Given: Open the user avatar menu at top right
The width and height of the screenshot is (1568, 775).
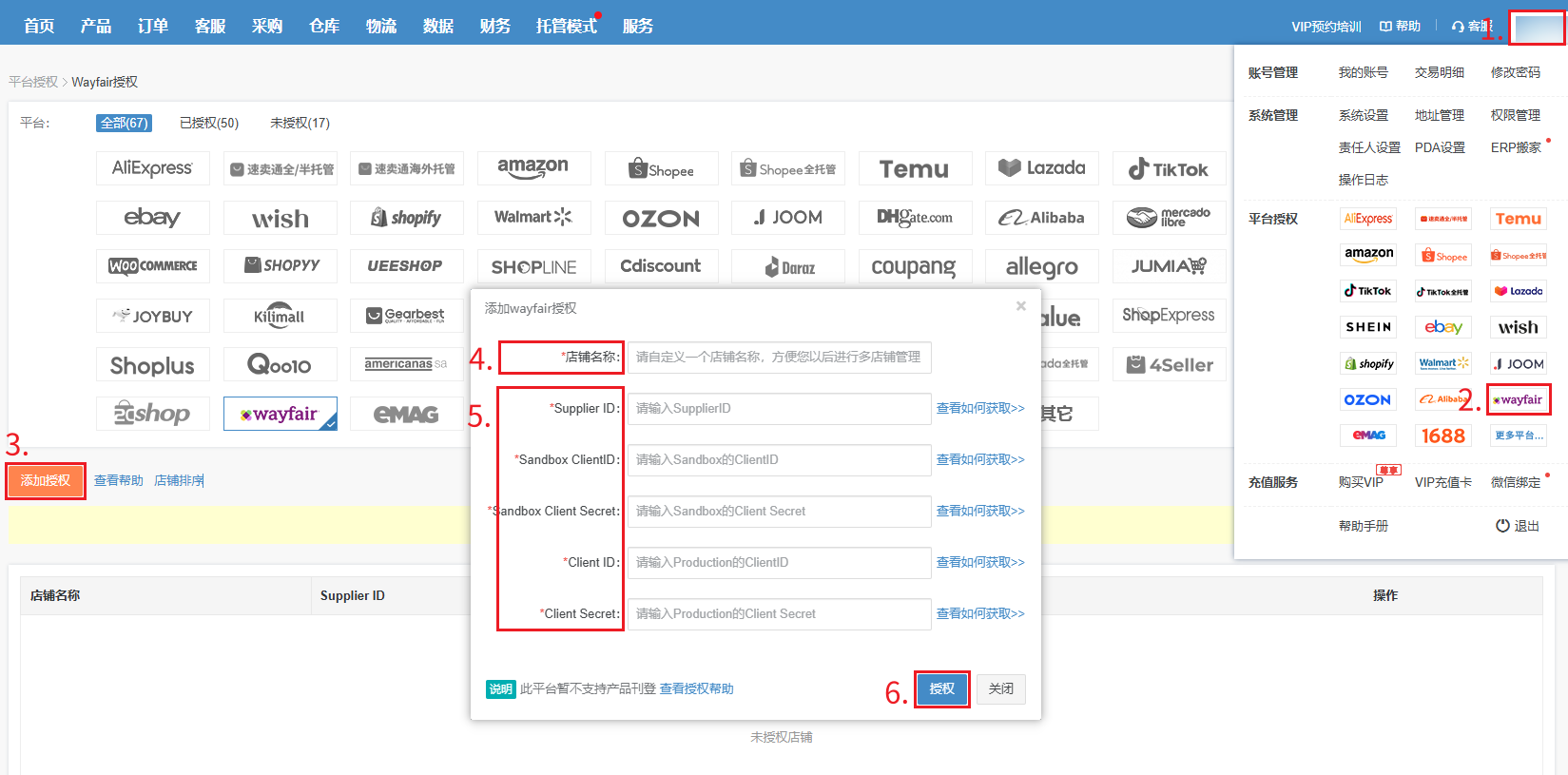Looking at the screenshot, I should (1539, 28).
